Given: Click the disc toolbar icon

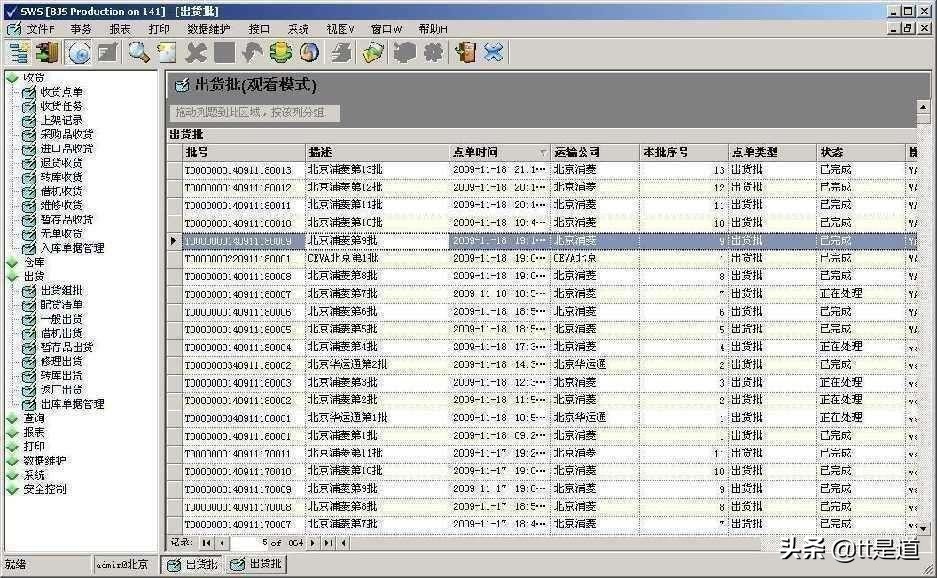Looking at the screenshot, I should pos(79,53).
